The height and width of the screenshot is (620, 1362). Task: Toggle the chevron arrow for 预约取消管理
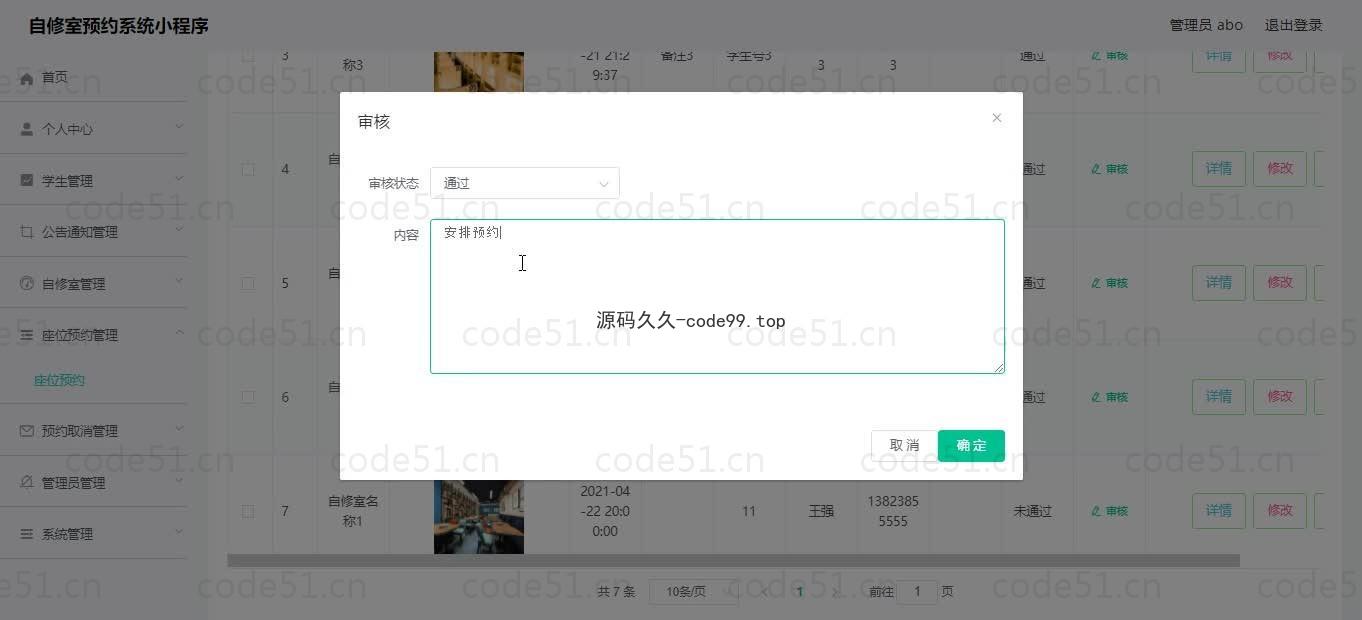(179, 429)
